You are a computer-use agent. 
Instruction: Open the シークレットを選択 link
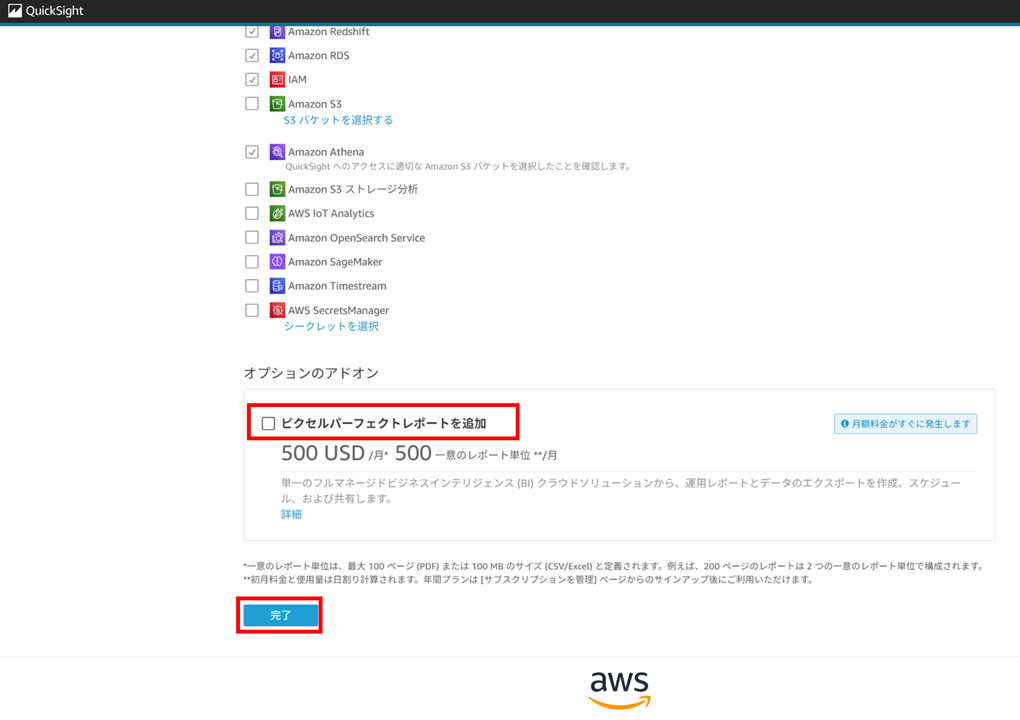tap(331, 327)
